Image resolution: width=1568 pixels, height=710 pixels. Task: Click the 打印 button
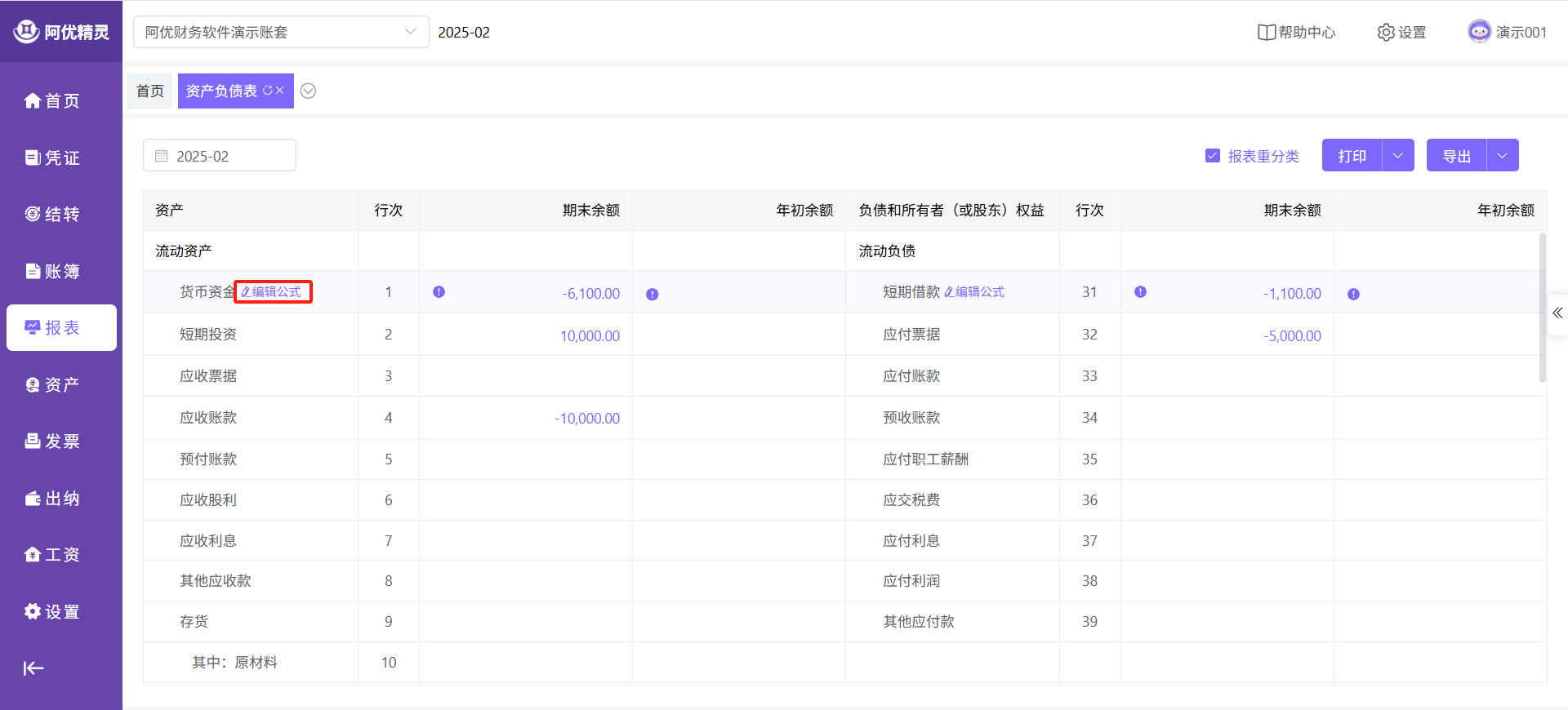(x=1352, y=156)
